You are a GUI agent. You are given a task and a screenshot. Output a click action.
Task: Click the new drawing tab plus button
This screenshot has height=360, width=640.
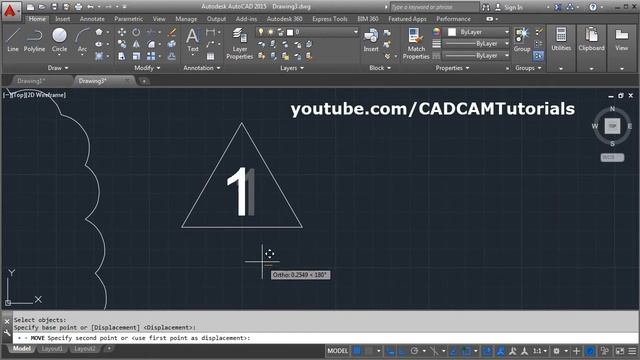pyautogui.click(x=144, y=81)
